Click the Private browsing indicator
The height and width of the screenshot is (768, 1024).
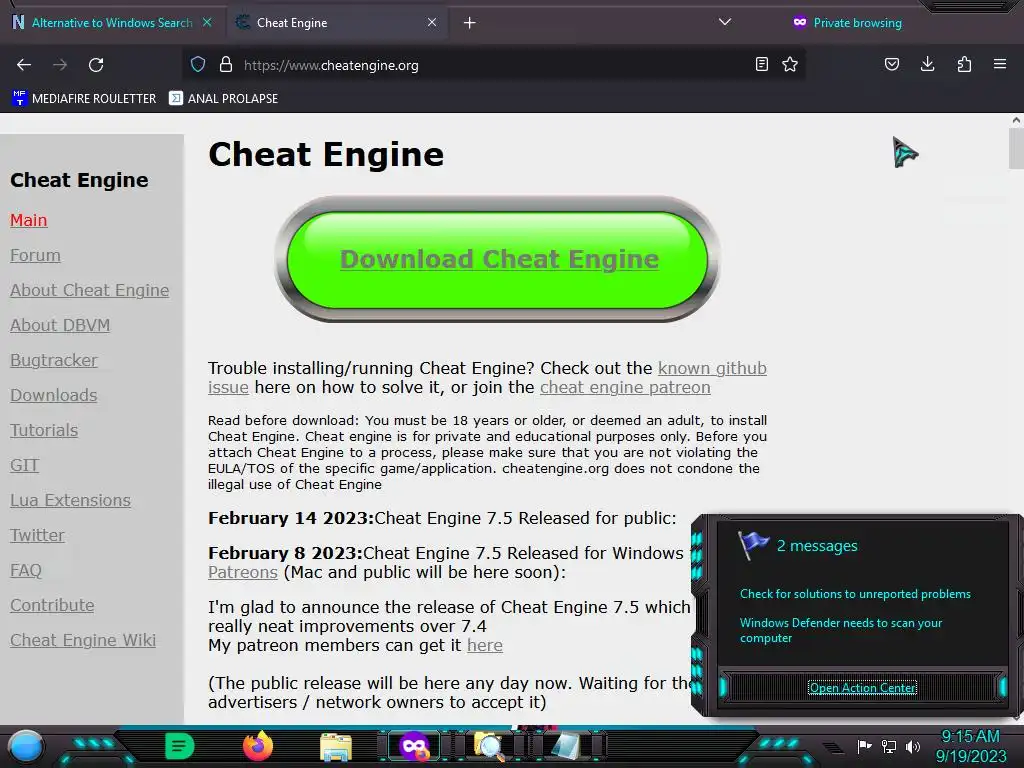click(847, 23)
